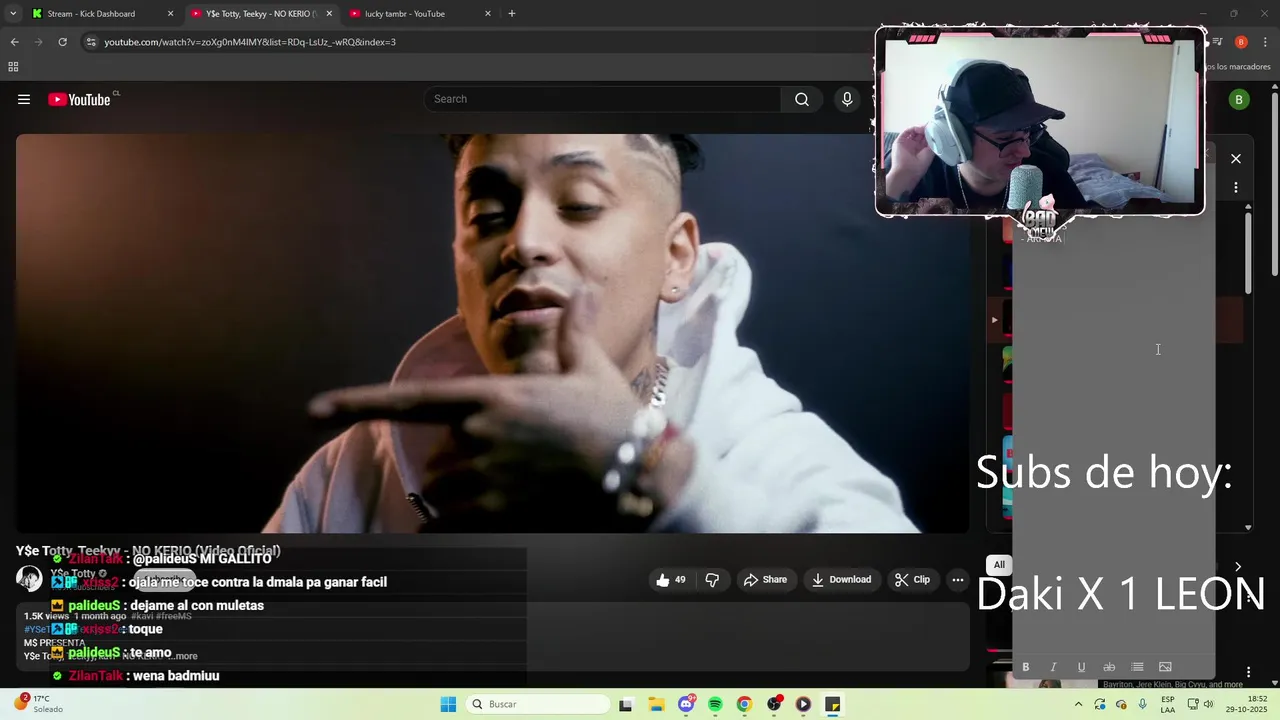Start voice search with microphone
The image size is (1280, 720).
847,99
